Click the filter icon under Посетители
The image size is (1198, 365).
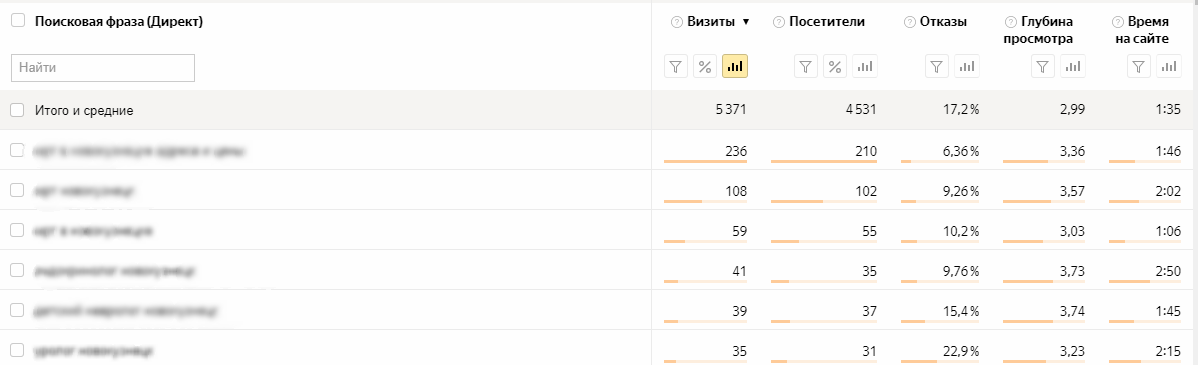(805, 67)
